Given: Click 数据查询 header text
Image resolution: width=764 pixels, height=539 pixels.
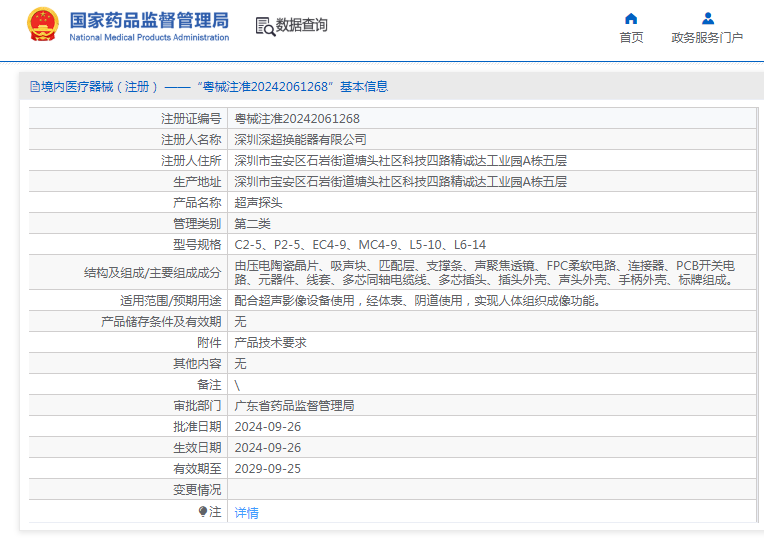Looking at the screenshot, I should (x=302, y=25).
